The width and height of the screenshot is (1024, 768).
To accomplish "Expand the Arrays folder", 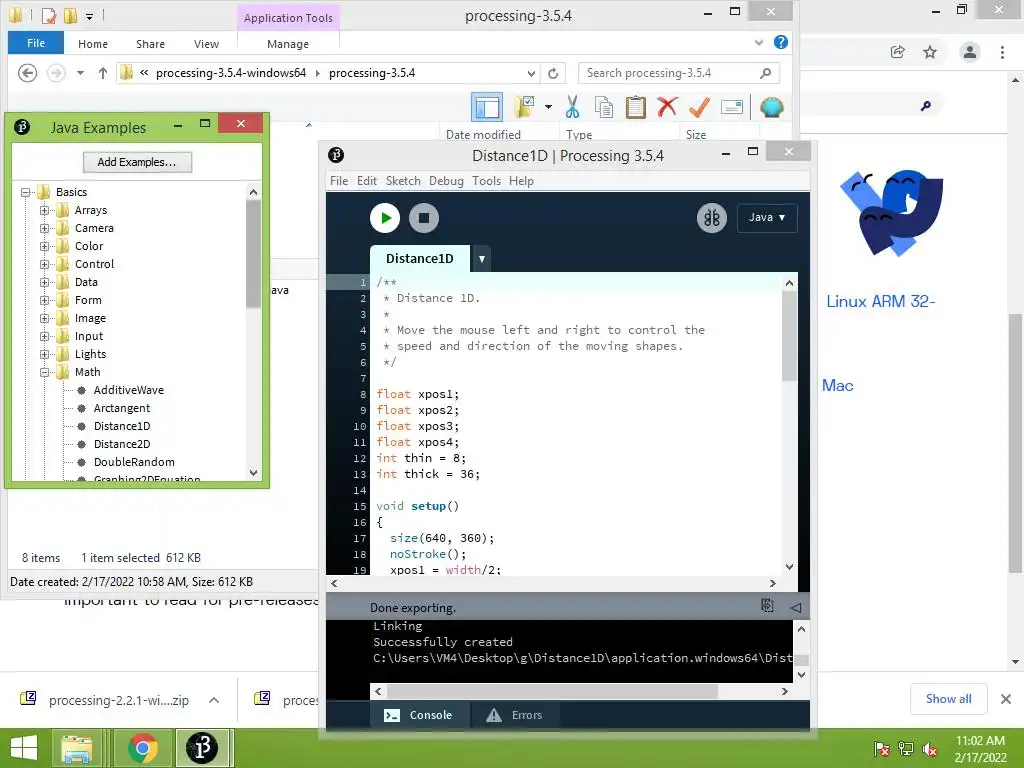I will (44, 210).
